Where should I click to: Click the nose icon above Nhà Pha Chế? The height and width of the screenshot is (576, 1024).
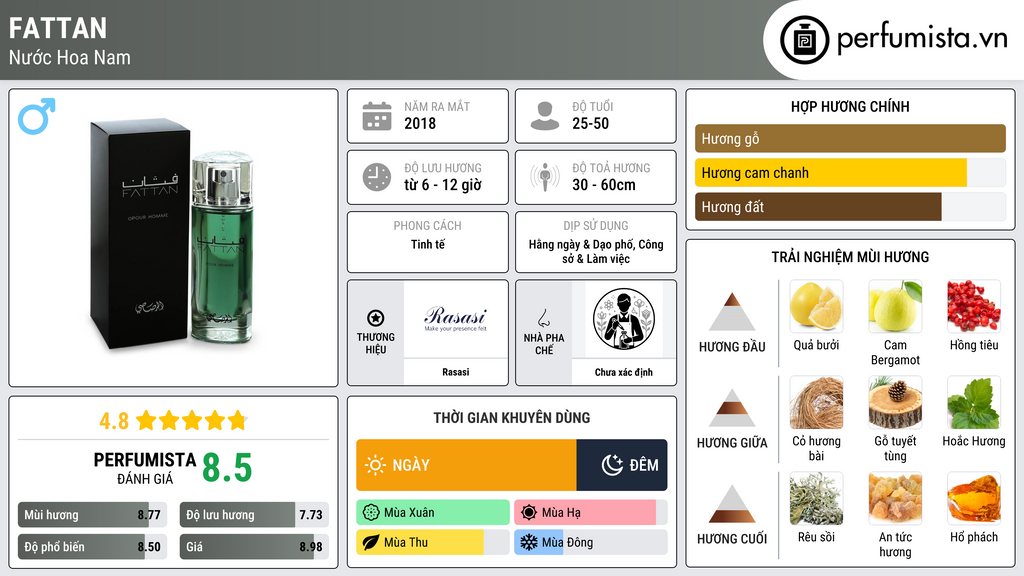543,318
